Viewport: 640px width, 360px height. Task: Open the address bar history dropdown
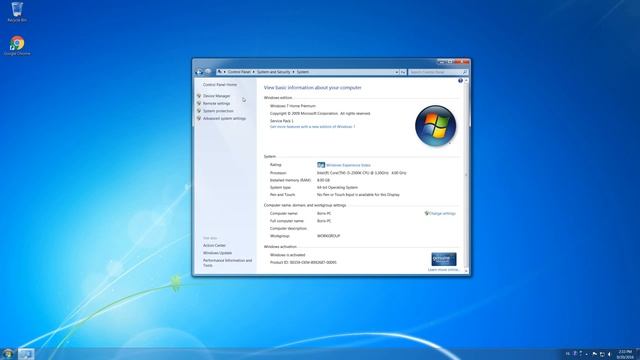click(x=396, y=72)
